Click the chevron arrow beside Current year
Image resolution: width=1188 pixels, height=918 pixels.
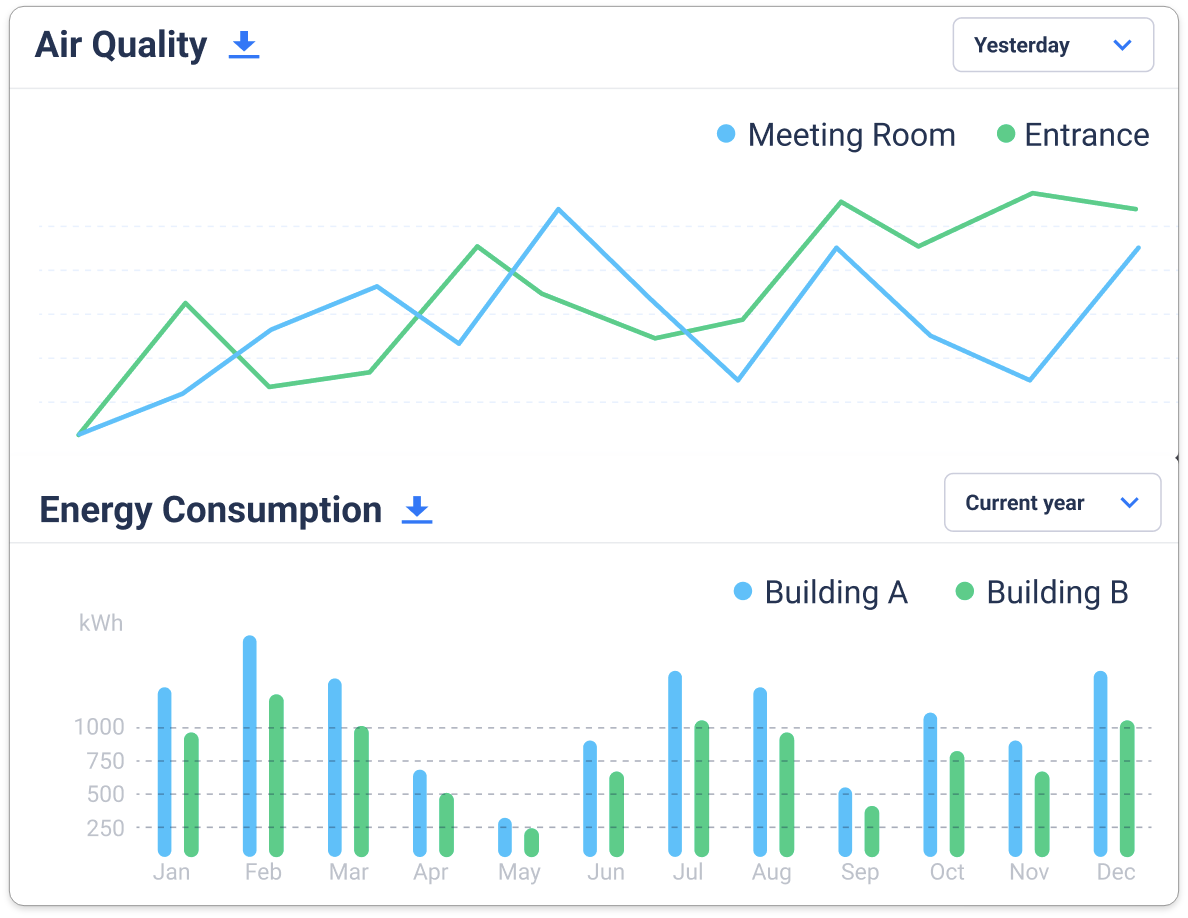1129,503
